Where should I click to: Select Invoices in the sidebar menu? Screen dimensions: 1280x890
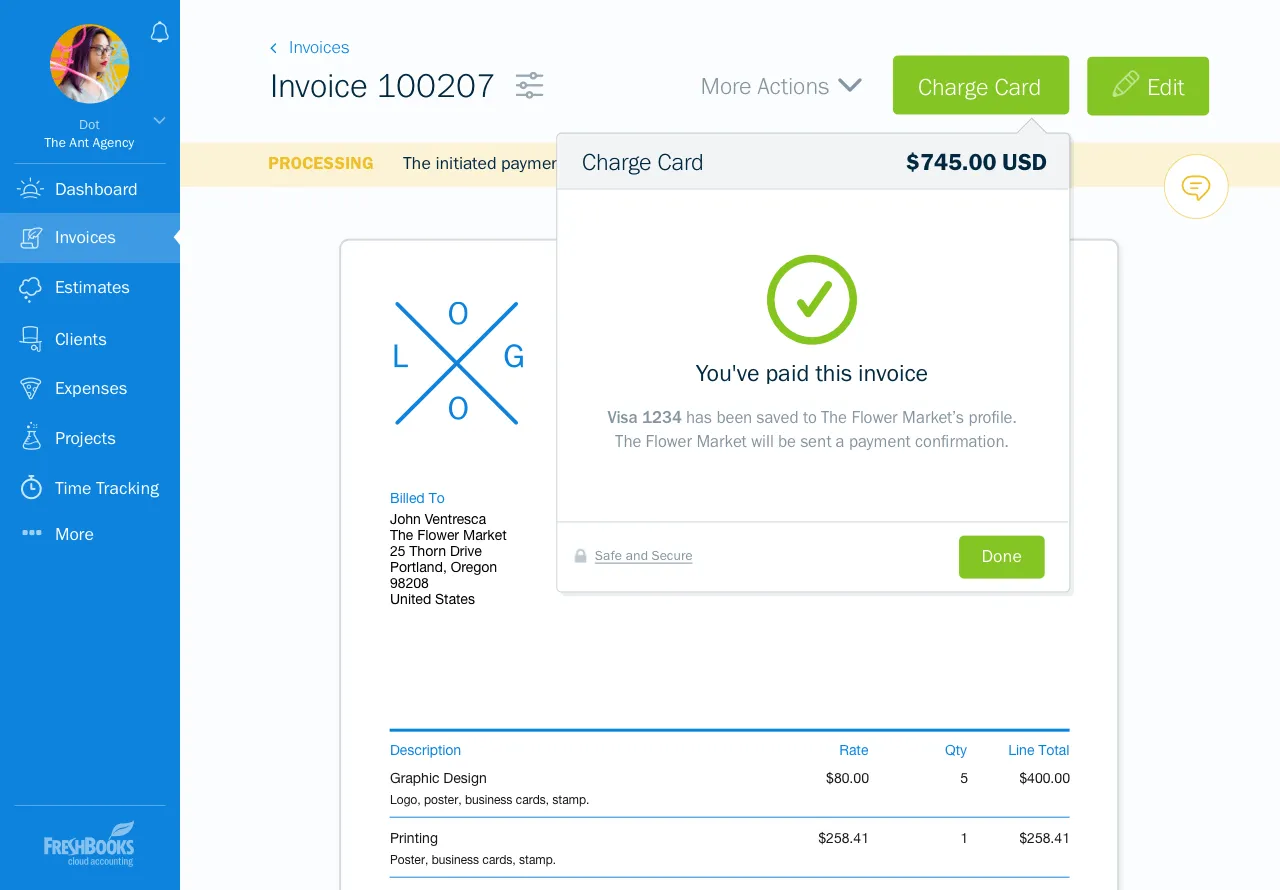[x=85, y=238]
